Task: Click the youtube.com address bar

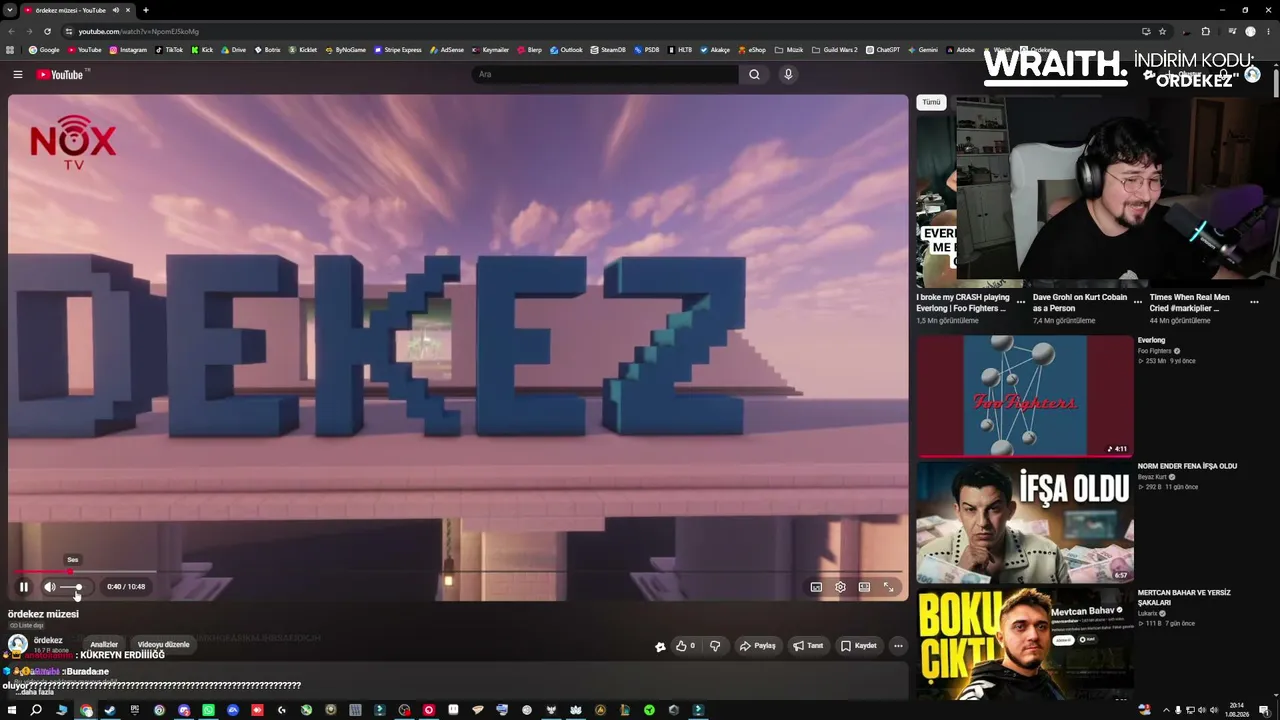Action: point(600,31)
